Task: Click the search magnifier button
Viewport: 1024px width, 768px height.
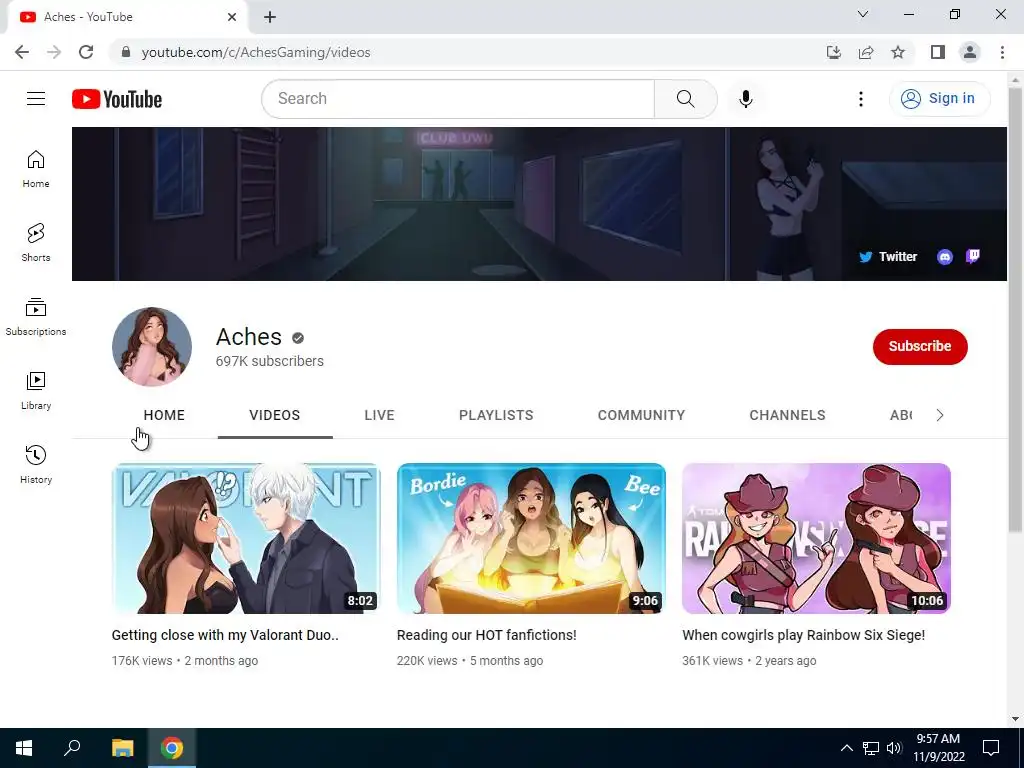Action: [686, 99]
